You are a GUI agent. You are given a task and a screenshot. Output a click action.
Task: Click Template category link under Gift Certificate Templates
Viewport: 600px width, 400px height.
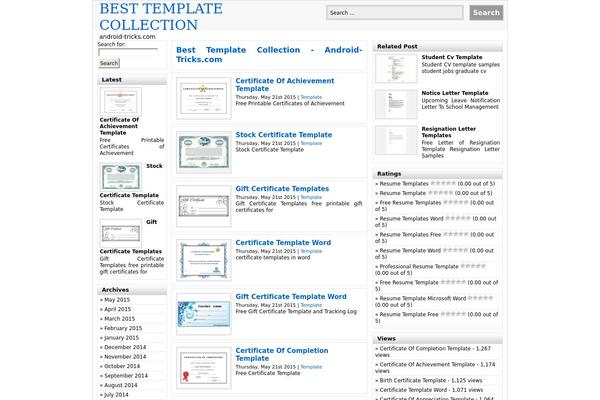[x=311, y=197]
